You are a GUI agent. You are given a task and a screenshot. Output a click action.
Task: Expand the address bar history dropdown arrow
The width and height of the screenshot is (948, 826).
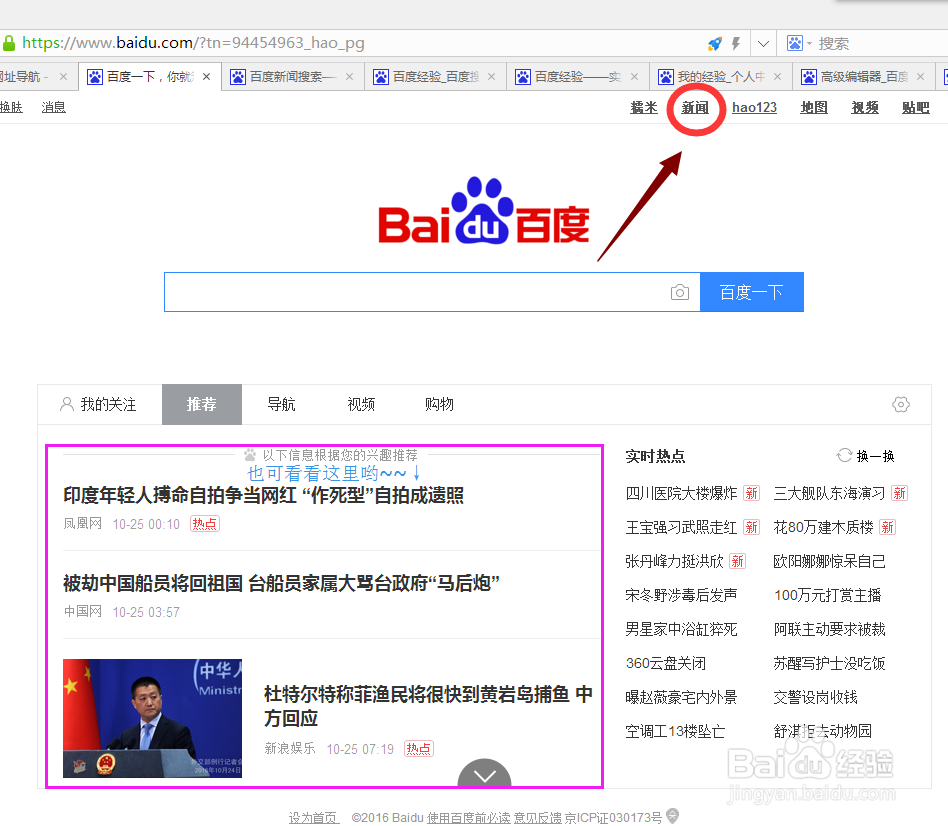[x=763, y=44]
